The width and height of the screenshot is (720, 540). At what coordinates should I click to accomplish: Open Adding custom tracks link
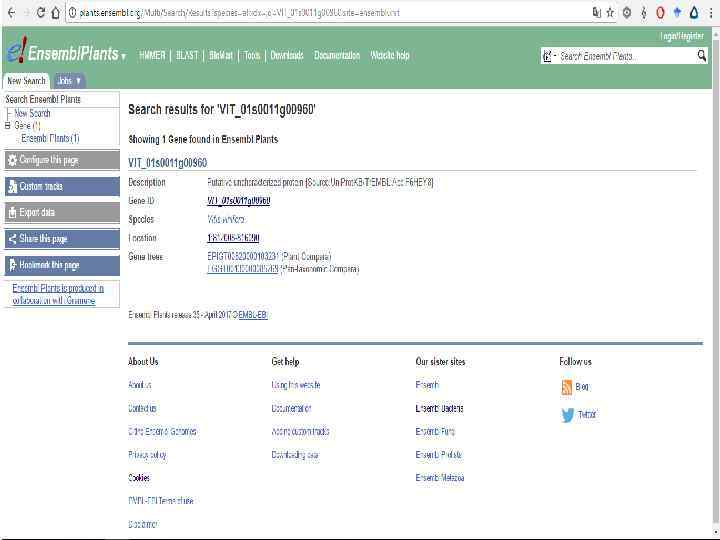[x=300, y=431]
